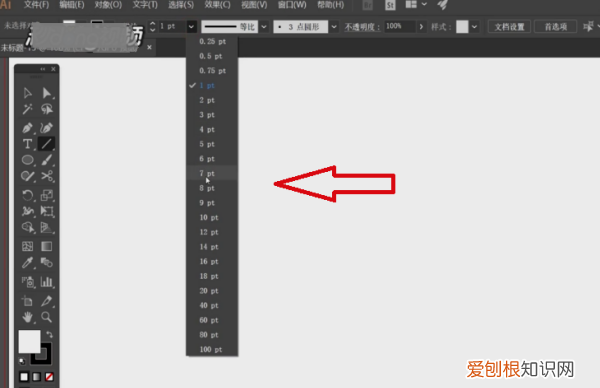Viewport: 600px width, 388px height.
Task: Select the Scissors tool
Action: (47, 176)
